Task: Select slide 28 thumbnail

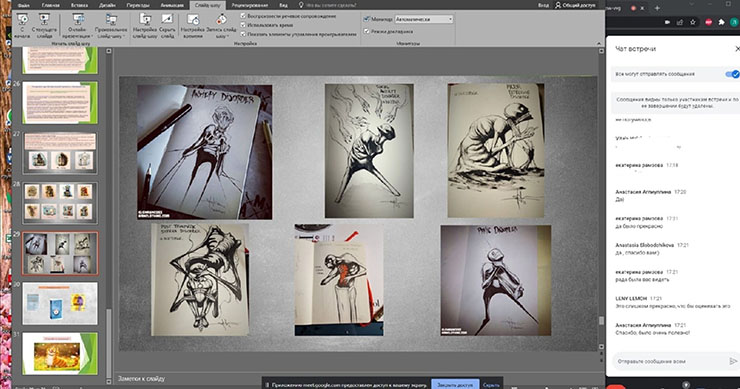Action: click(x=60, y=203)
